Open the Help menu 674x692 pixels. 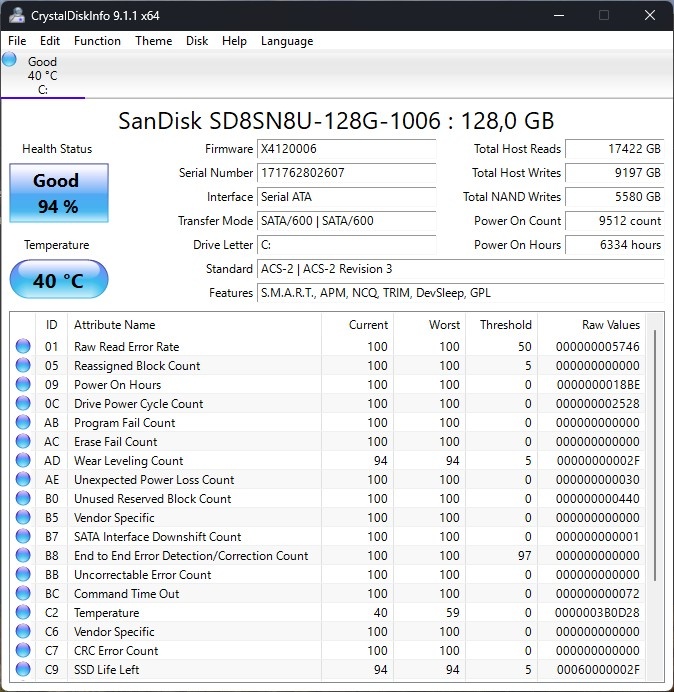234,41
